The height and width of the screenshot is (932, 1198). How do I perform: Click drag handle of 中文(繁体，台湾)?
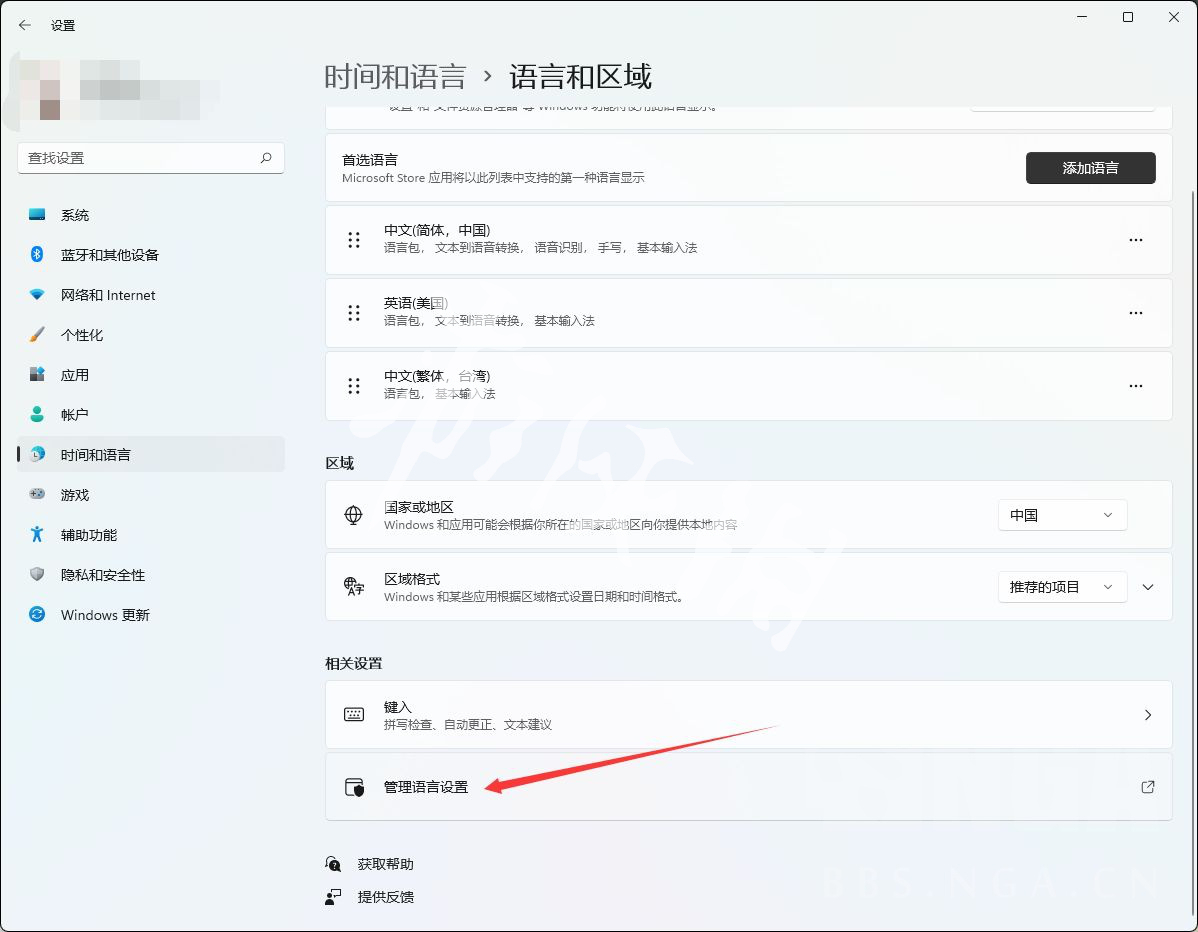[x=354, y=386]
